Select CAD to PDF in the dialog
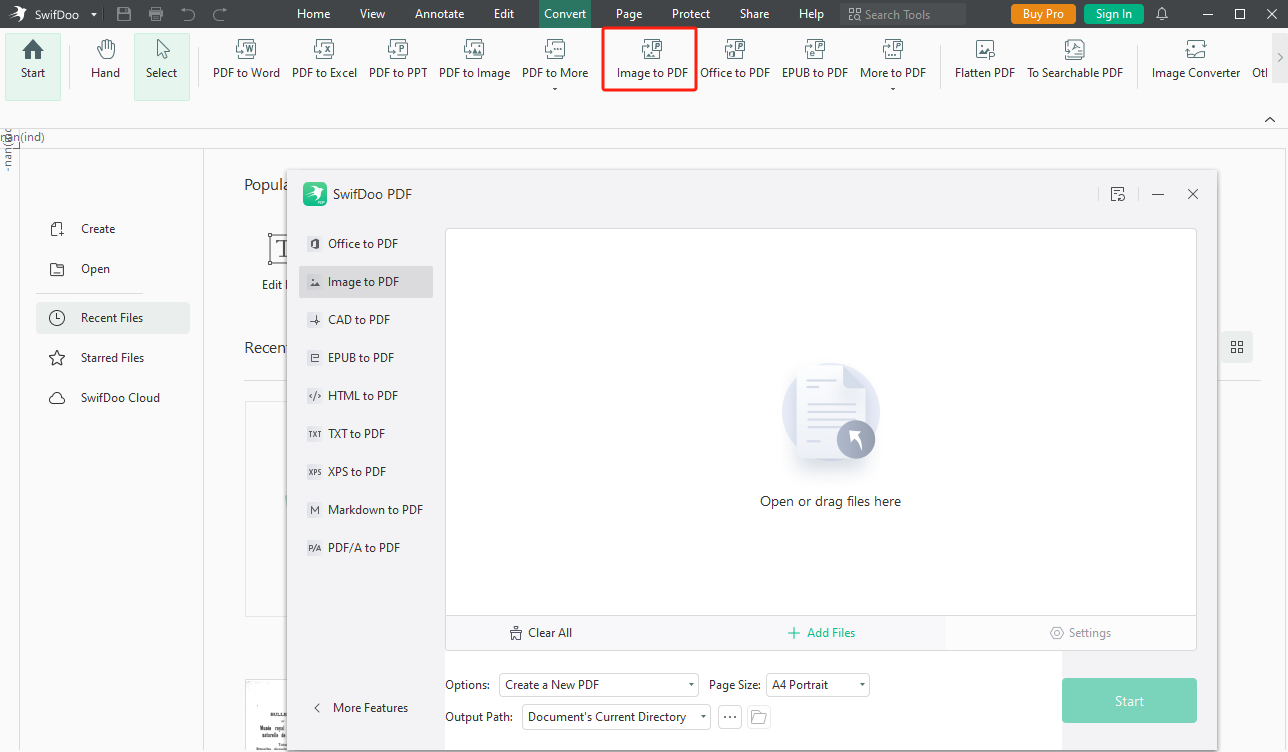1288x752 pixels. point(366,320)
